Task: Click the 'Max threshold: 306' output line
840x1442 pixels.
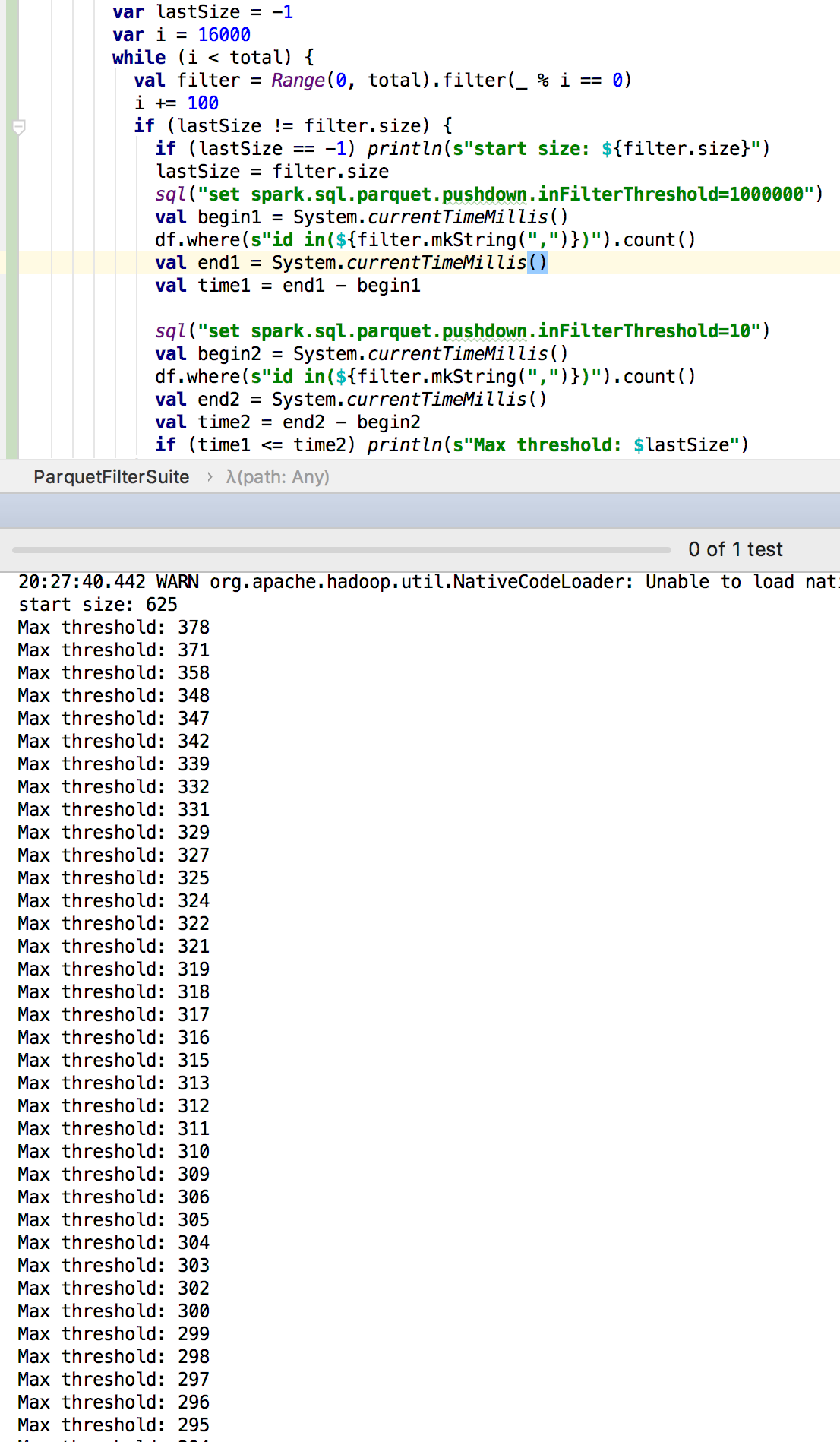Action: (114, 1197)
